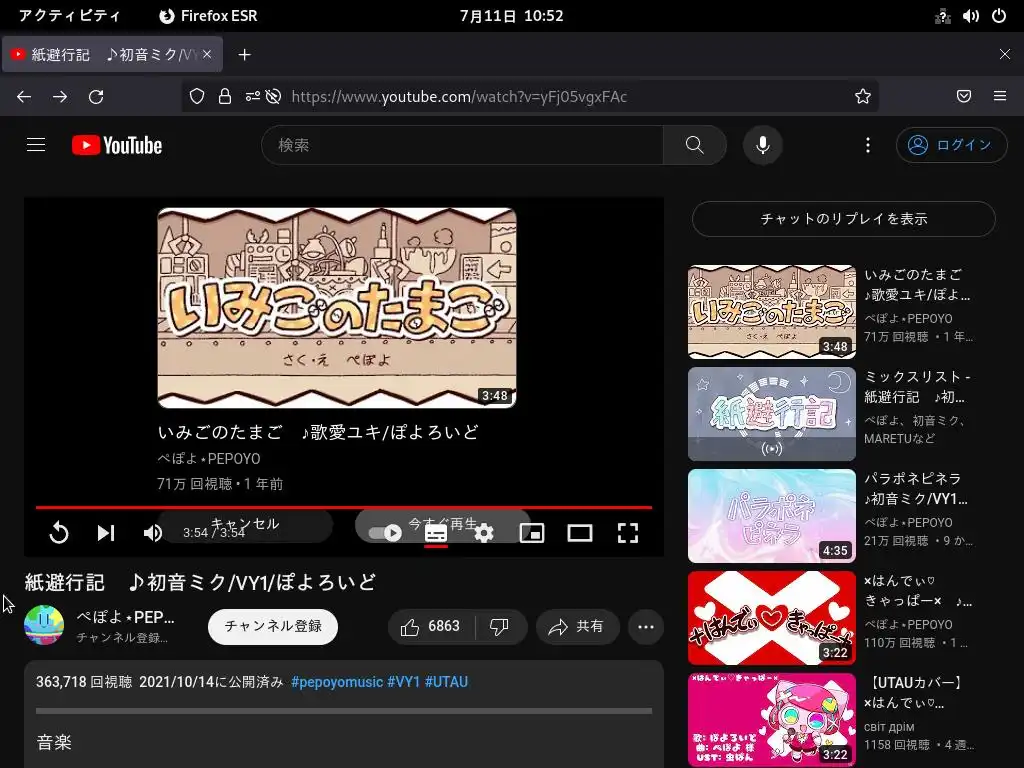Open Firefox application menu
This screenshot has width=1024, height=768.
[1000, 97]
